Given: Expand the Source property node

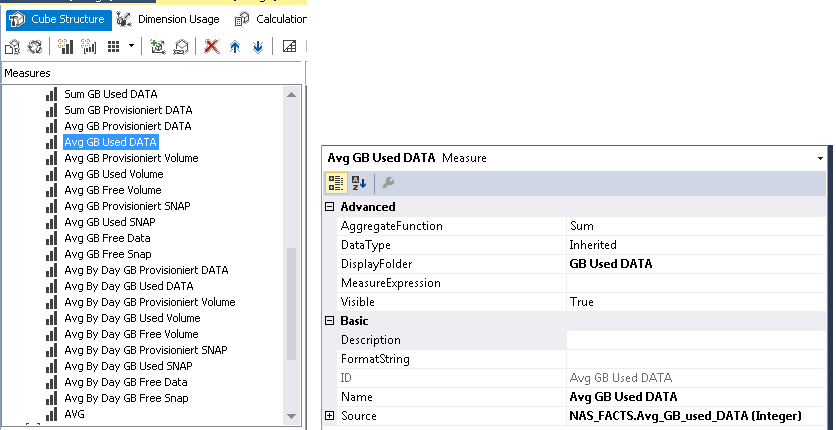Looking at the screenshot, I should pos(330,416).
